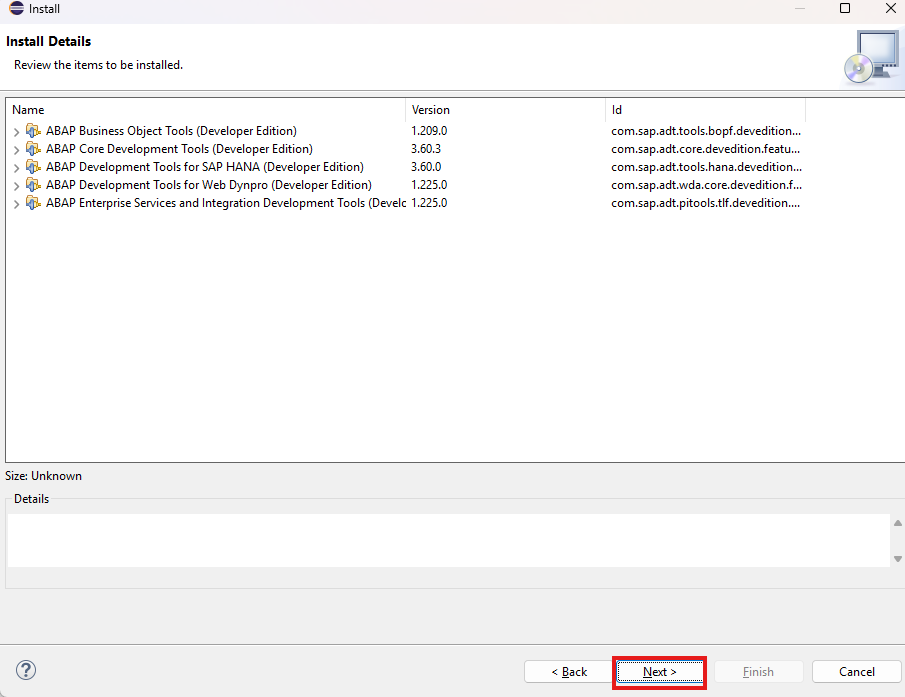The height and width of the screenshot is (697, 905).
Task: Click the ABAP Enterprise Services feature icon
Action: 33,203
